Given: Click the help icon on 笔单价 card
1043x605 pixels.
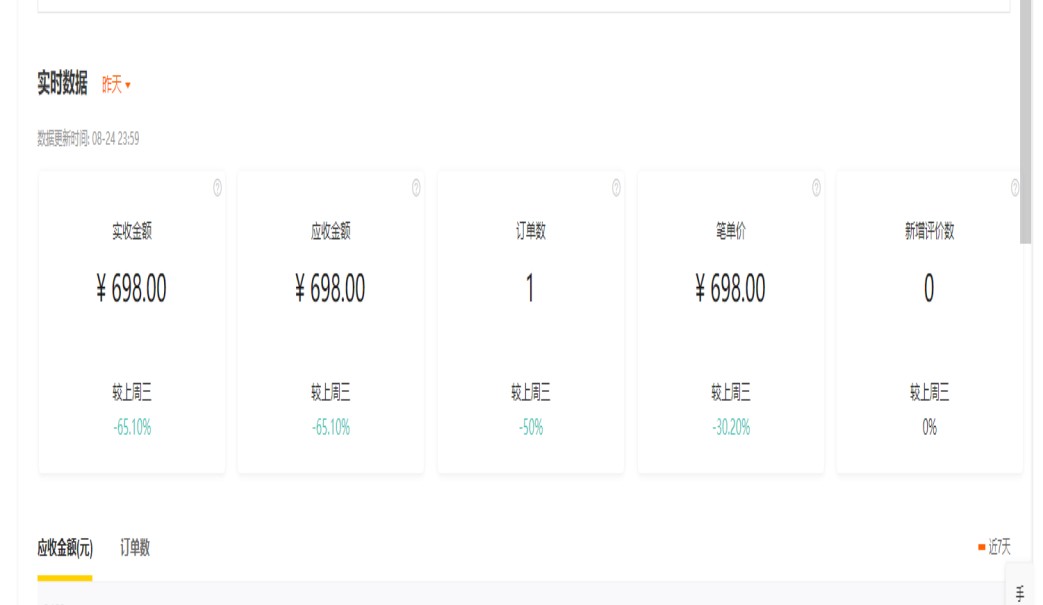Looking at the screenshot, I should [x=816, y=188].
